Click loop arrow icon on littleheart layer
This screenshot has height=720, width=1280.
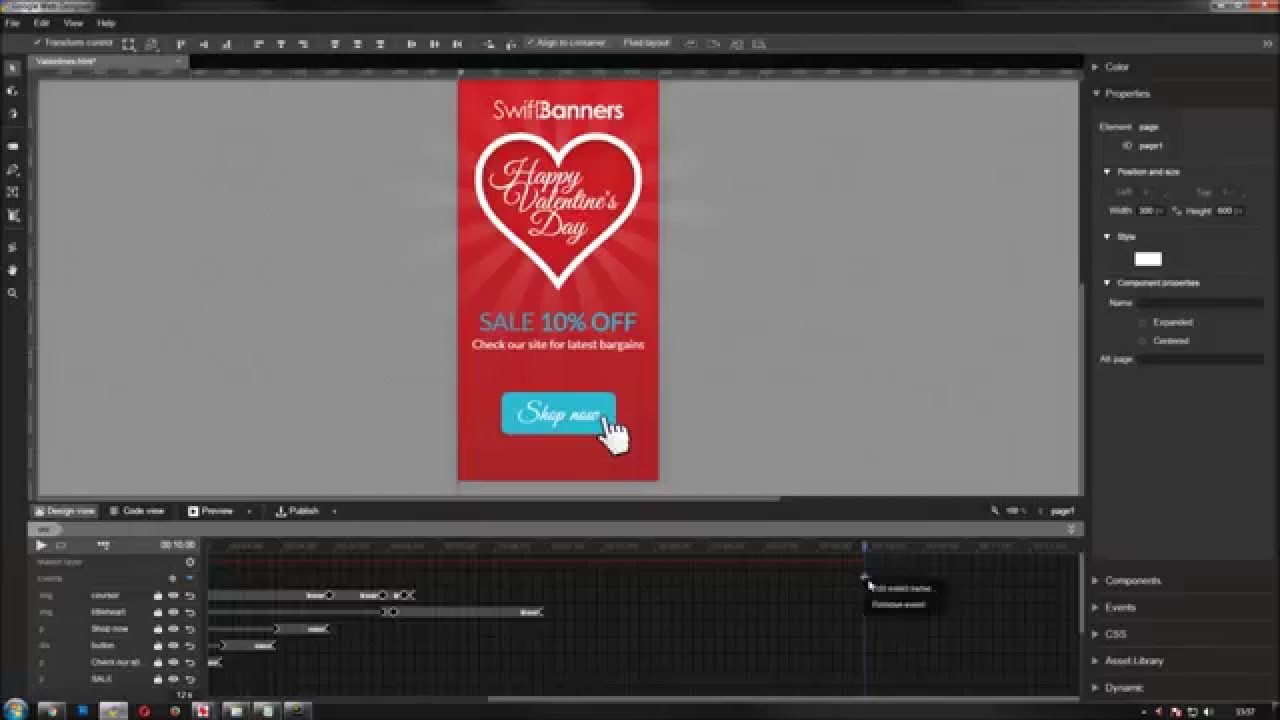tap(189, 612)
